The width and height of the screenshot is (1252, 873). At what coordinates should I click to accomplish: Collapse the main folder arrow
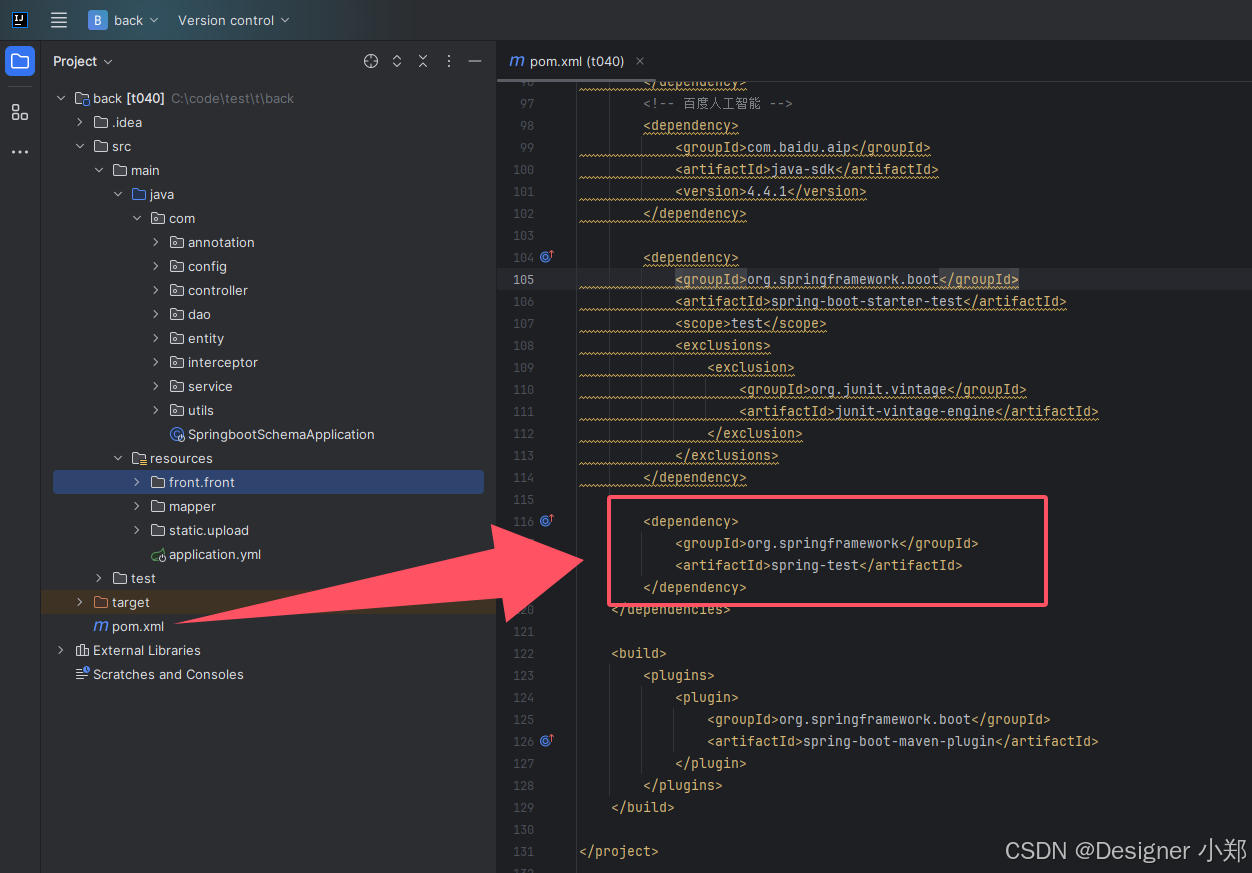pos(99,170)
